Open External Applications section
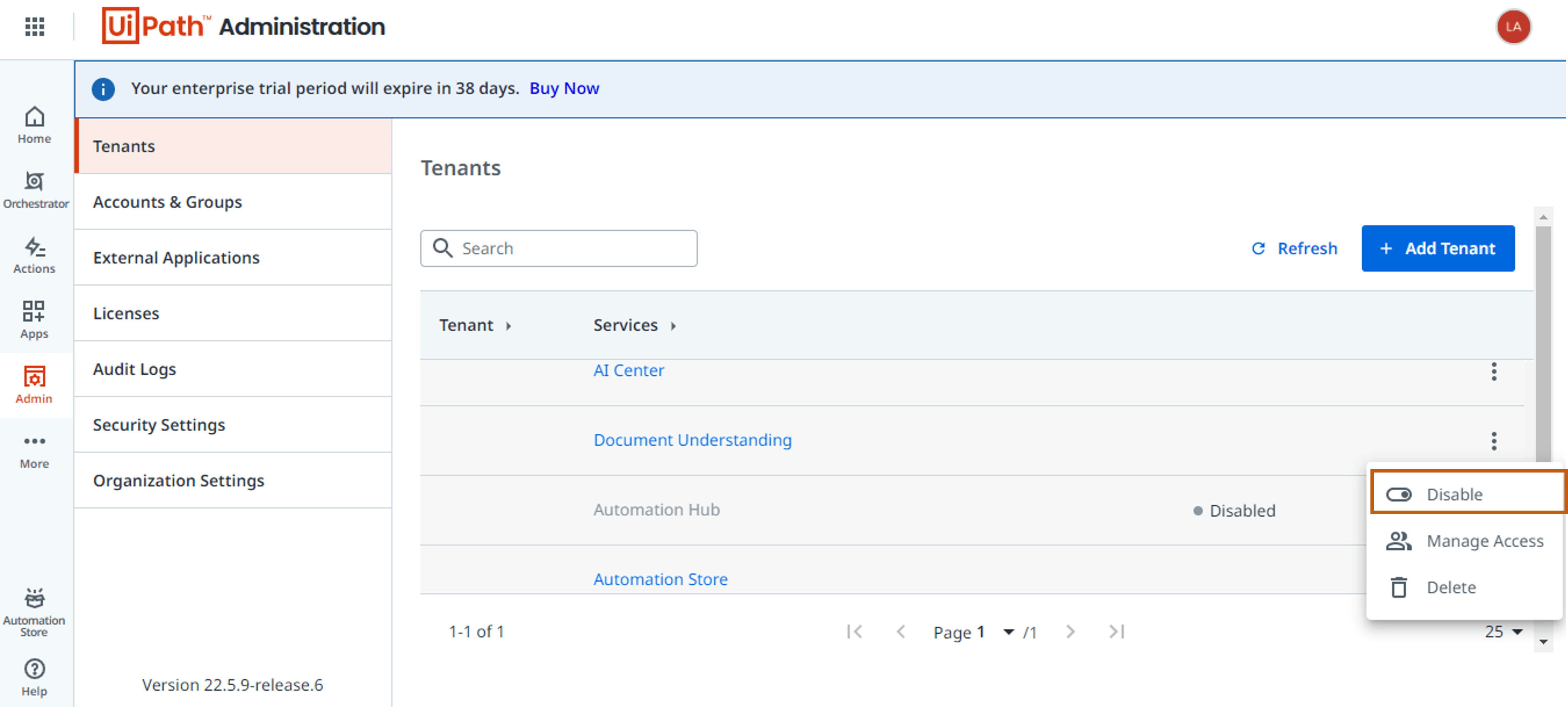The width and height of the screenshot is (1568, 707). (233, 257)
